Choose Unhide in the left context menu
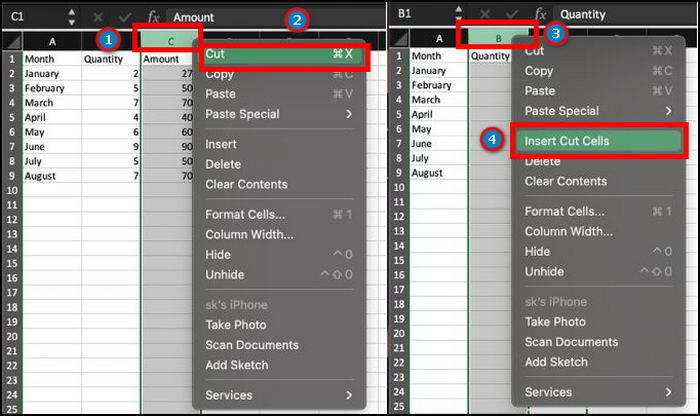 [x=279, y=275]
